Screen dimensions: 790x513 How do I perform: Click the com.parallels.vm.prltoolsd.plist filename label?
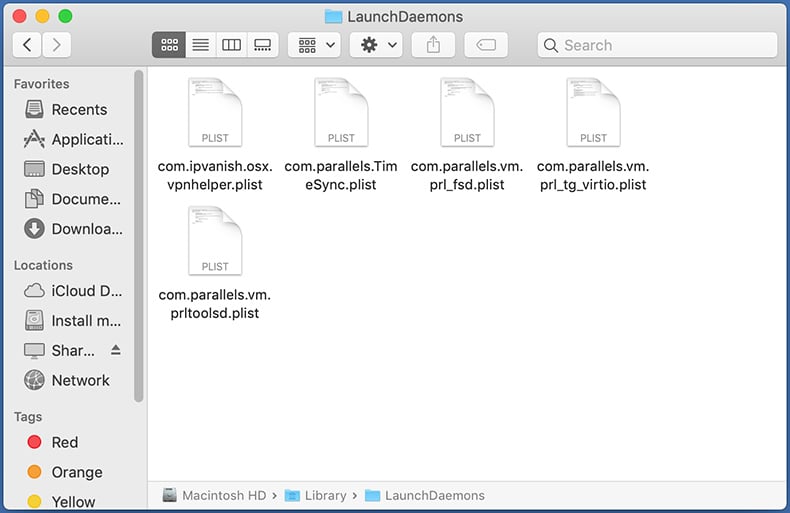pos(215,304)
